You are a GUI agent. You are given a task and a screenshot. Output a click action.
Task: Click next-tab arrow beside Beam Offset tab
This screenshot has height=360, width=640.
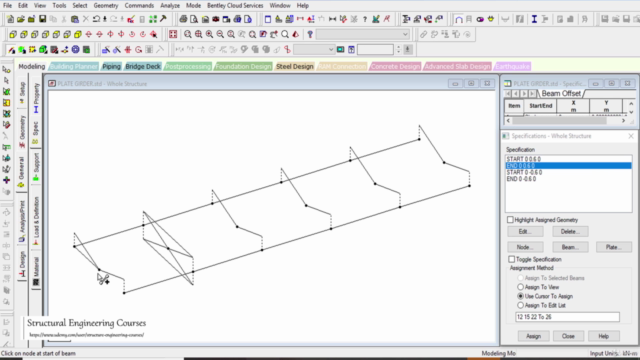pos(524,93)
